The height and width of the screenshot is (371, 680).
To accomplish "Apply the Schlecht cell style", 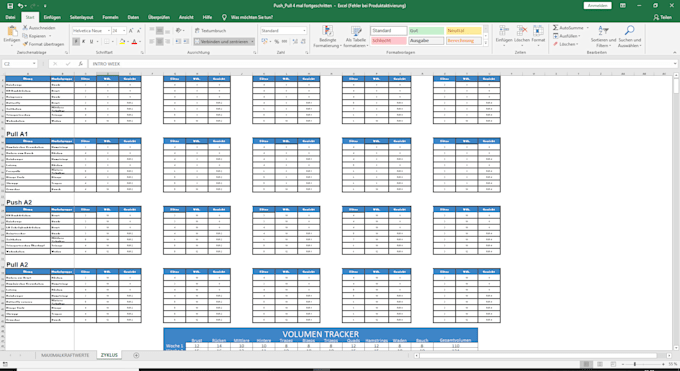I will coord(389,41).
